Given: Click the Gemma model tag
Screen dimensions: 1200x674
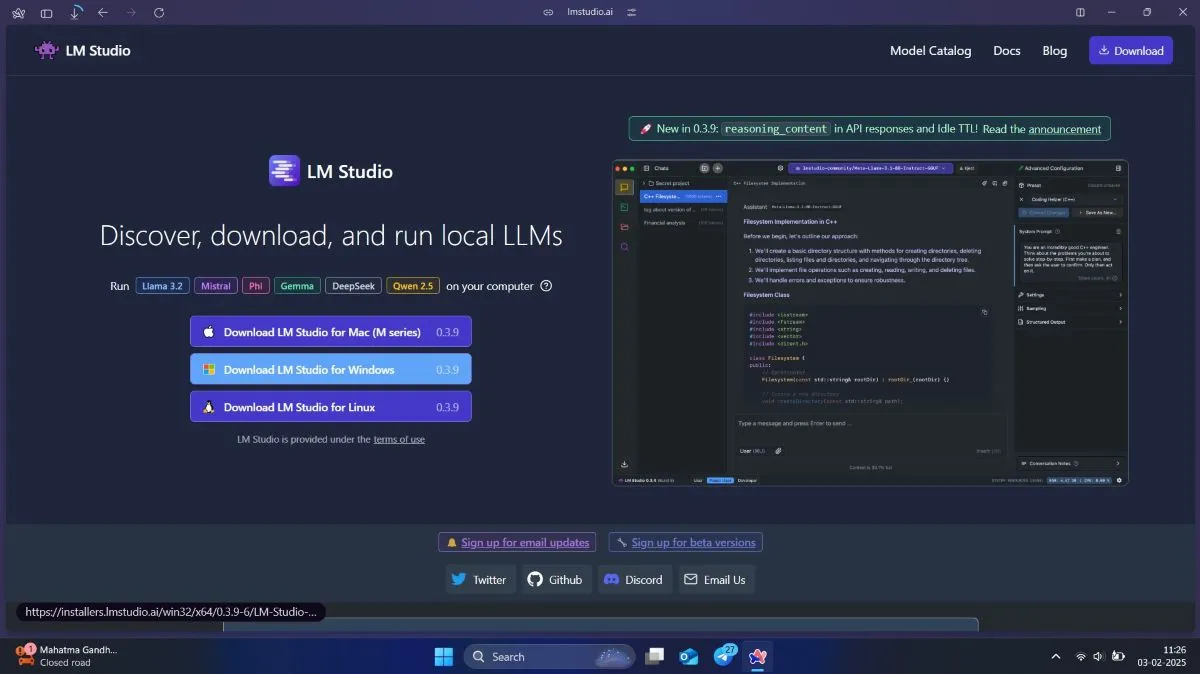Looking at the screenshot, I should coord(297,286).
